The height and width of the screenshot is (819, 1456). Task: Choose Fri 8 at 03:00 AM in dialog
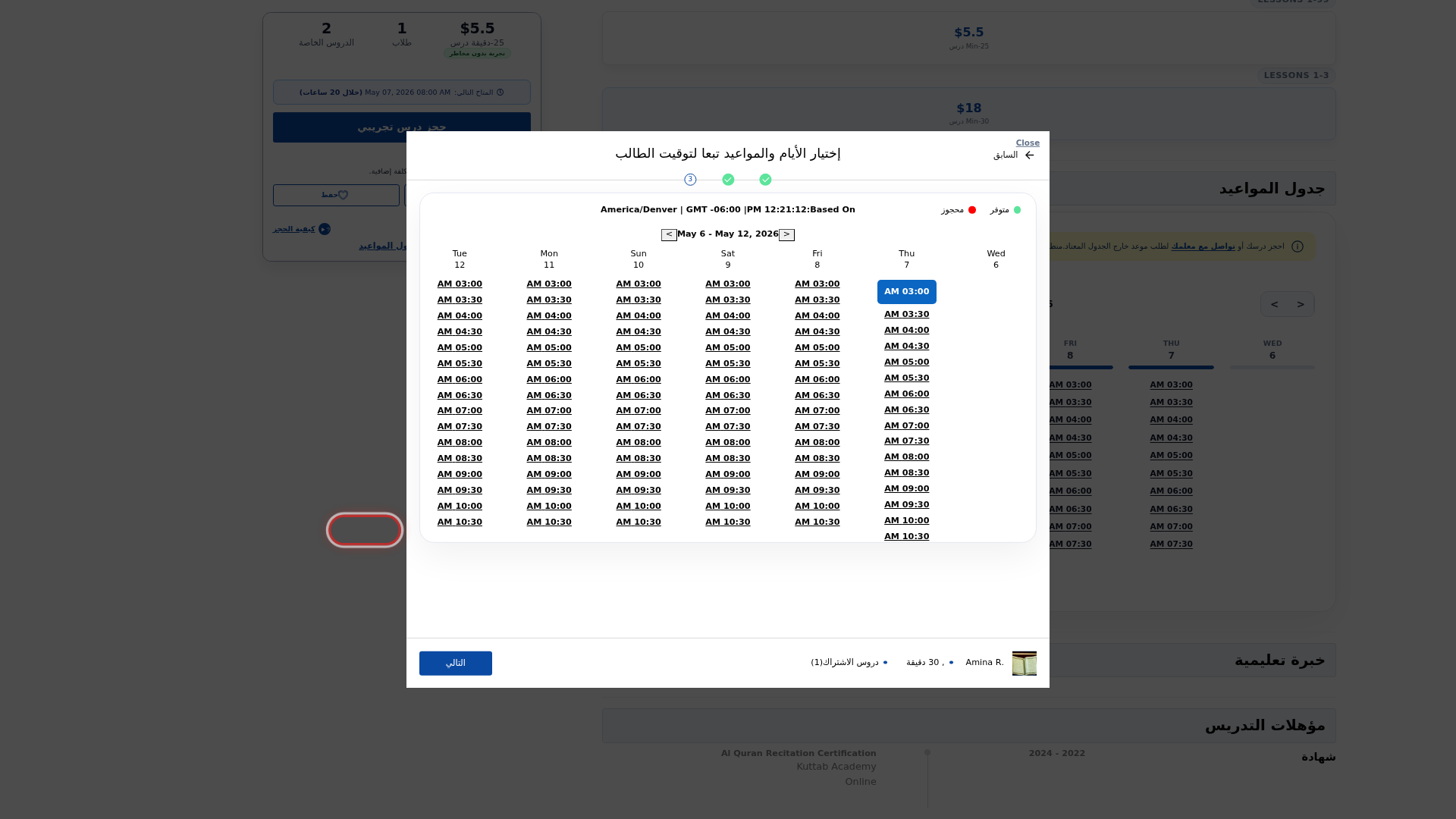pos(817,284)
